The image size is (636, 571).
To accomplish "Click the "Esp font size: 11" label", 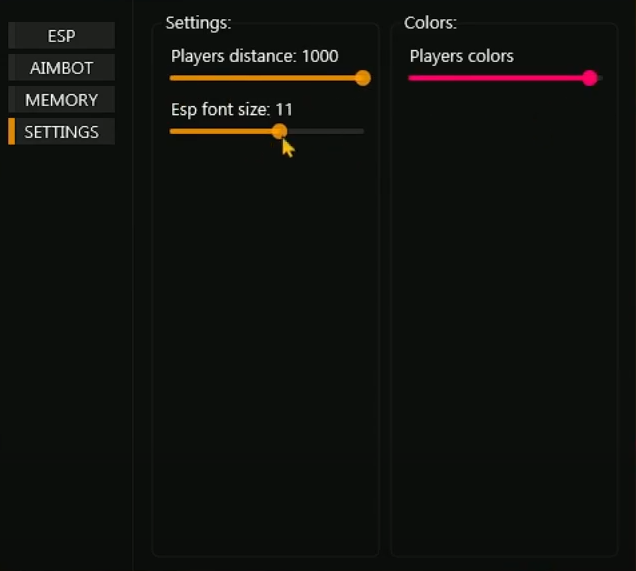I will pyautogui.click(x=232, y=109).
